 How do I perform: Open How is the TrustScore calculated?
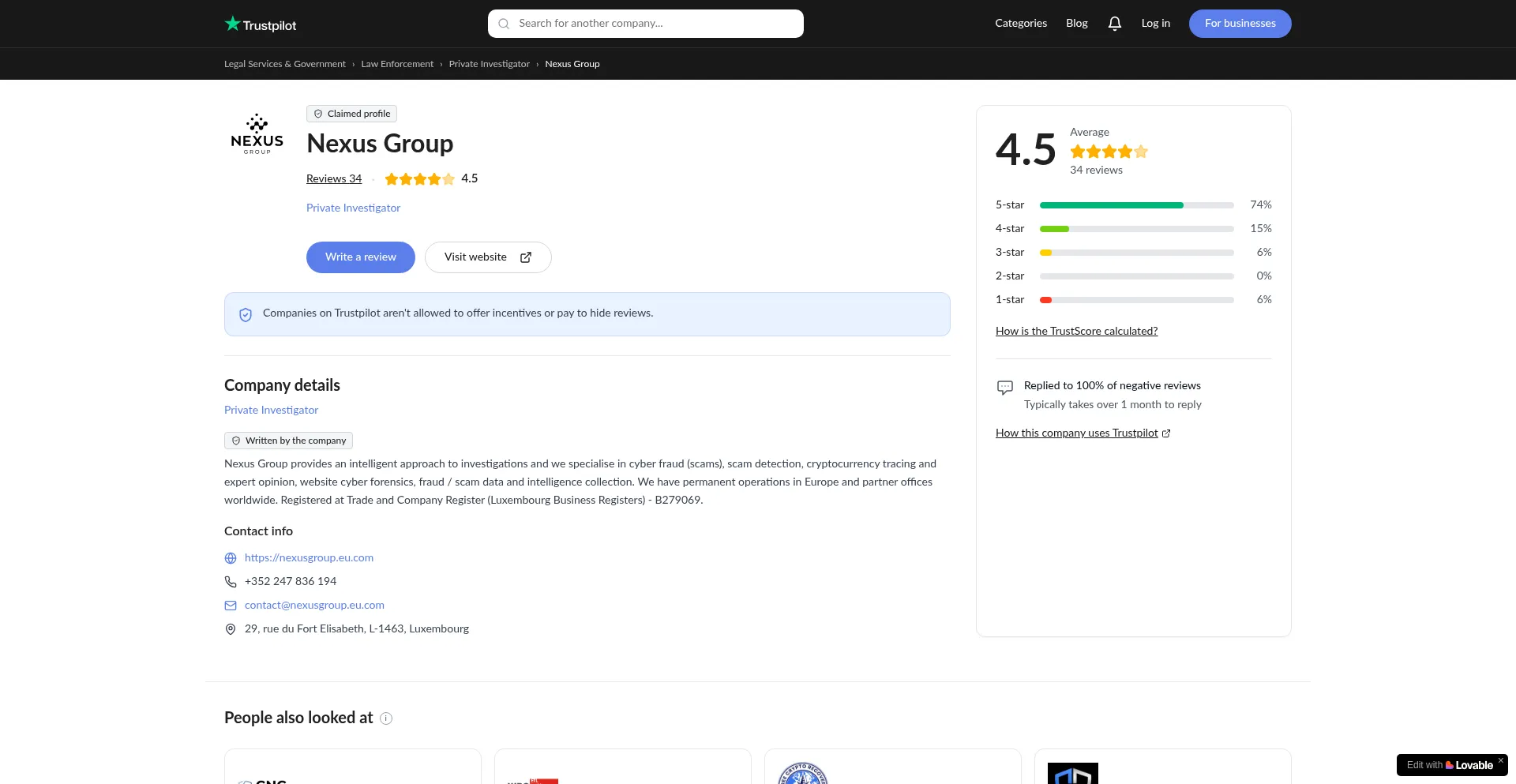pos(1076,331)
